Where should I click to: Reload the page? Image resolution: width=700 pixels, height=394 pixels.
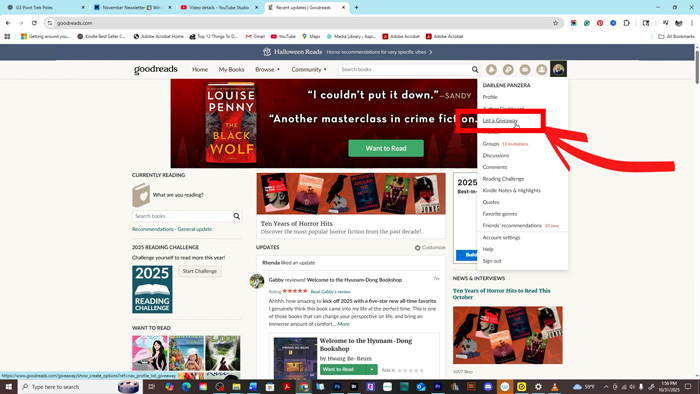coord(34,23)
